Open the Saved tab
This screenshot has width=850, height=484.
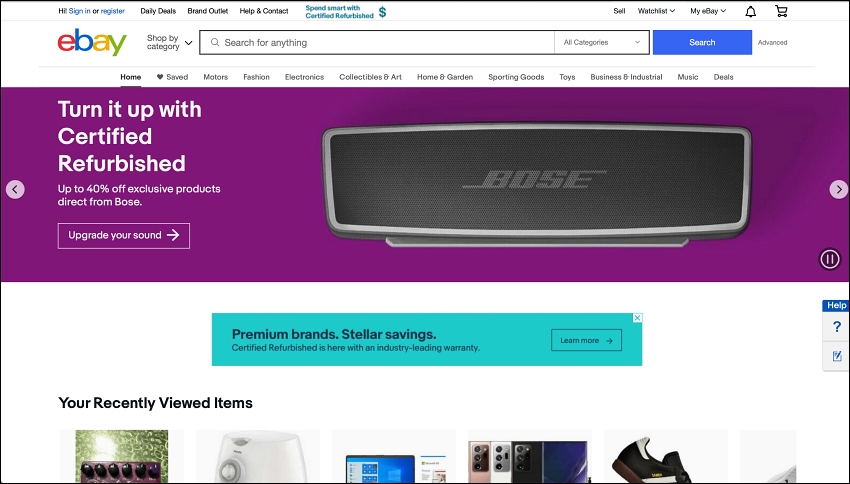click(172, 77)
